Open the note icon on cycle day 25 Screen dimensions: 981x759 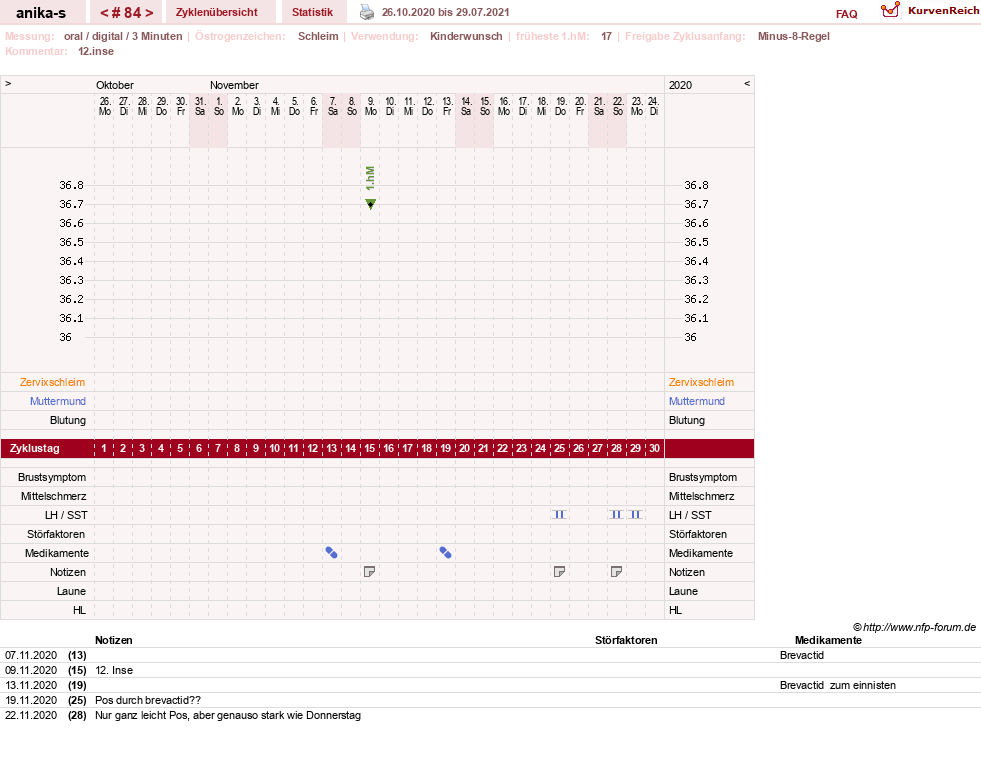(x=559, y=572)
